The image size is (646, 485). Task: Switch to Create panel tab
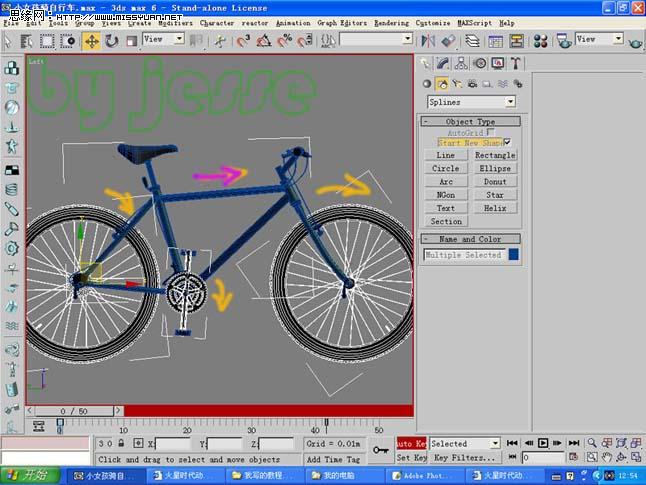(424, 63)
